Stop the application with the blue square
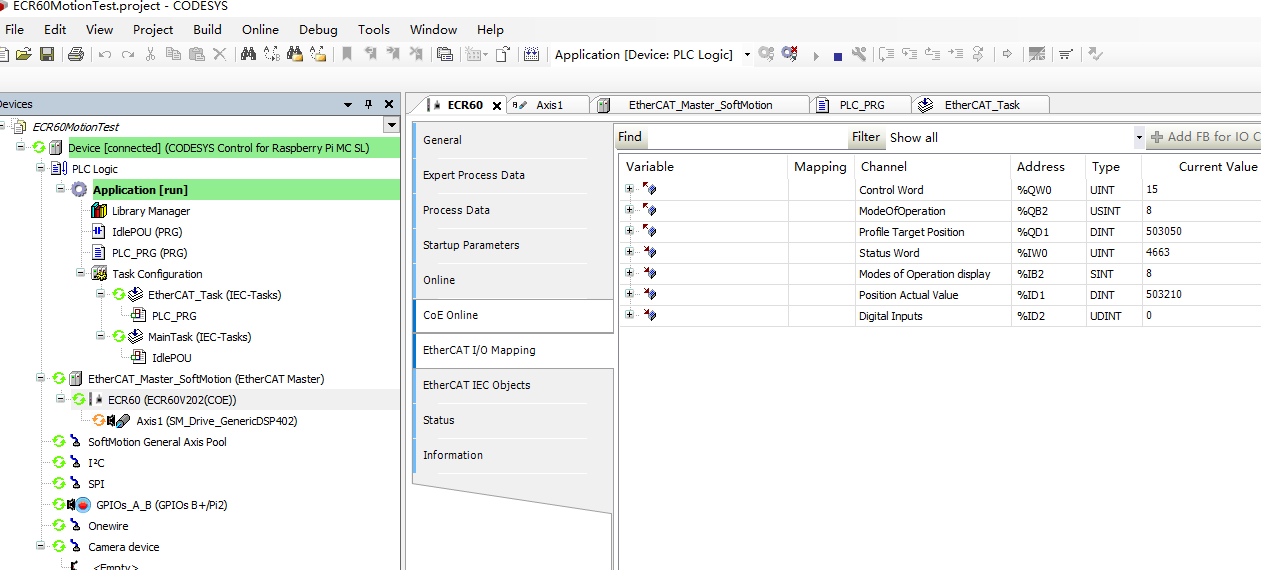 coord(838,56)
